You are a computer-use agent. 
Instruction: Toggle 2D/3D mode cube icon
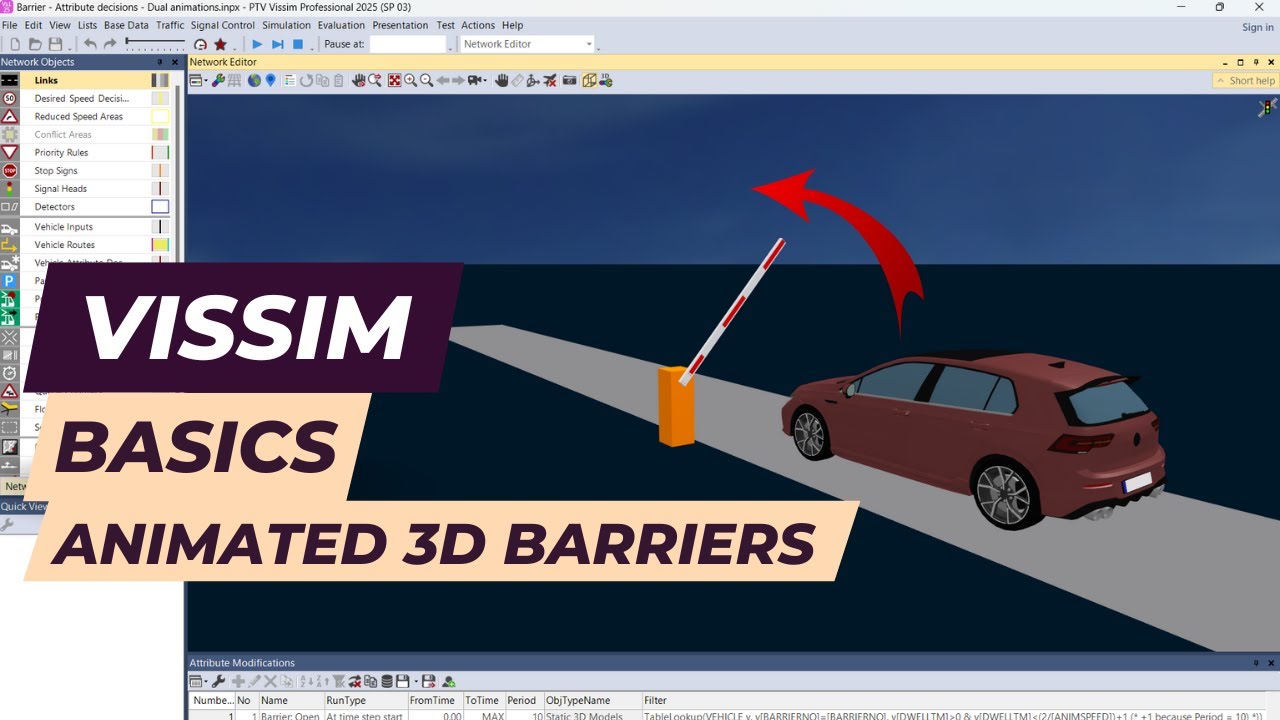[589, 81]
